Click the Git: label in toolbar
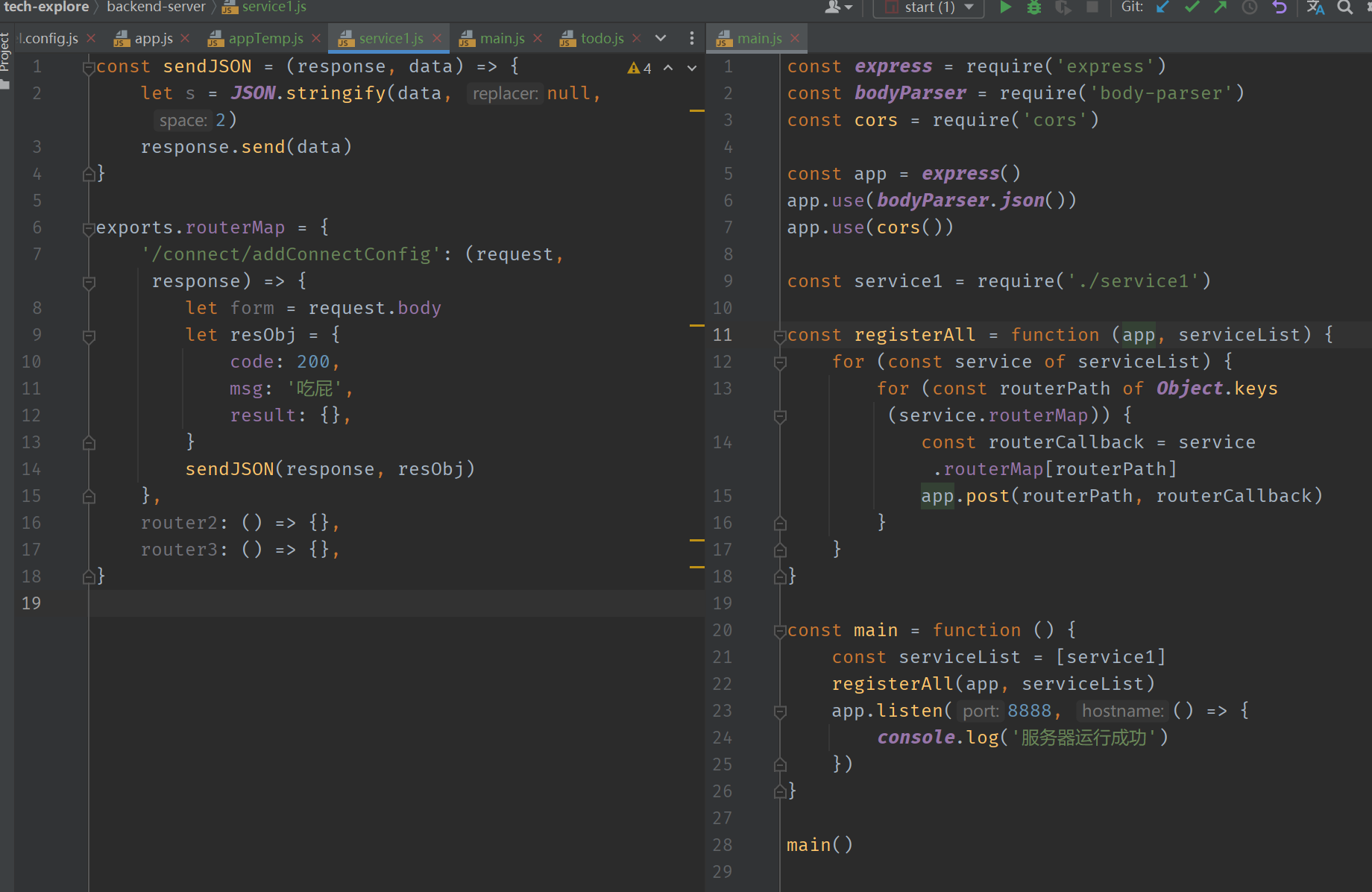The image size is (1372, 892). click(x=1132, y=7)
